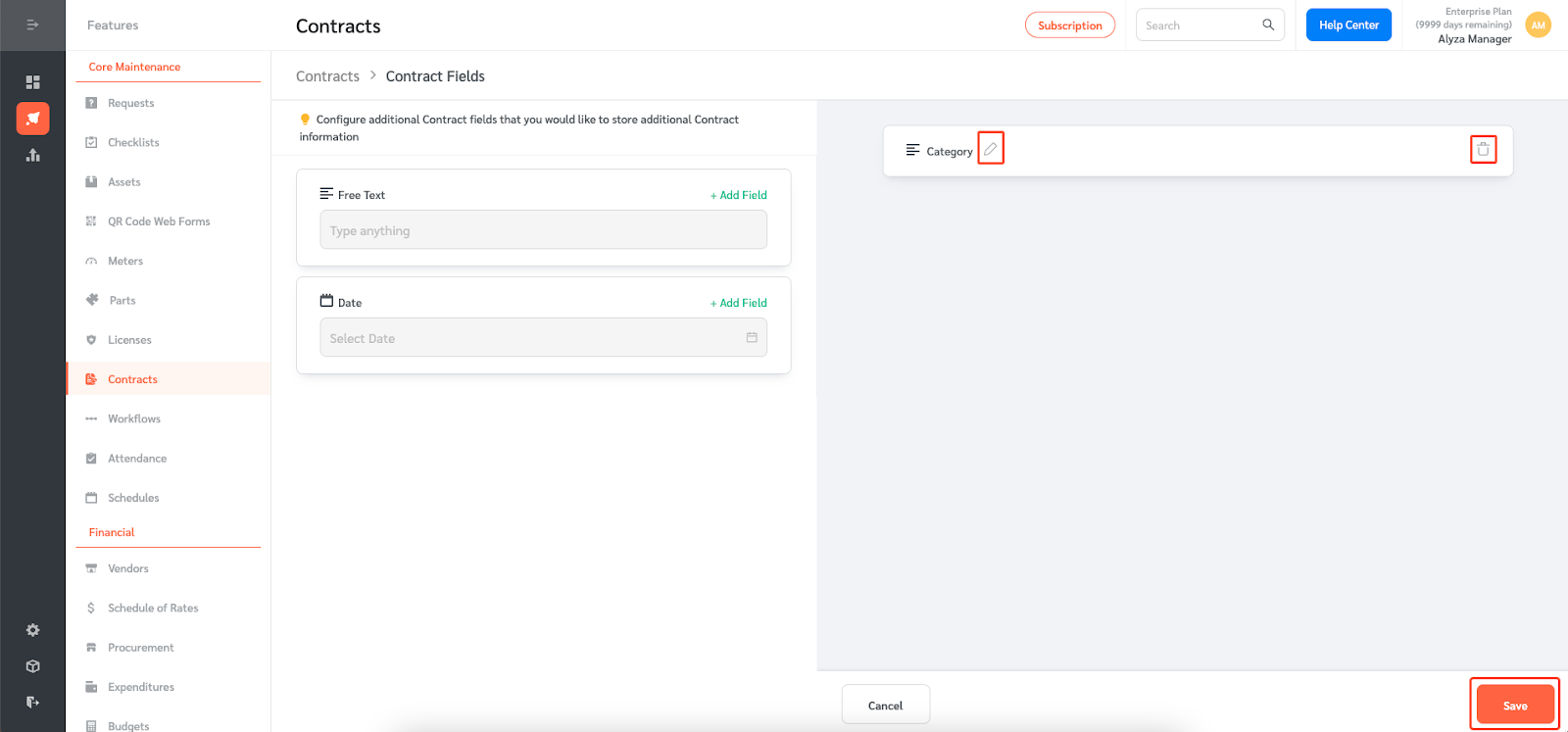This screenshot has width=1568, height=732.
Task: Go back to Contracts breadcrumb
Action: [x=327, y=76]
